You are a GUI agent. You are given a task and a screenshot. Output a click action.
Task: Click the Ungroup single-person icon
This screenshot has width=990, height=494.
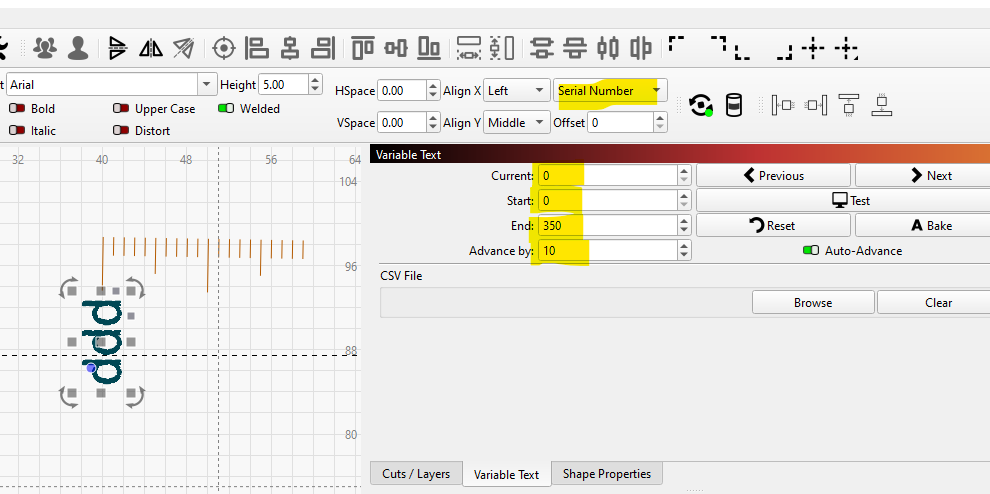coord(78,47)
